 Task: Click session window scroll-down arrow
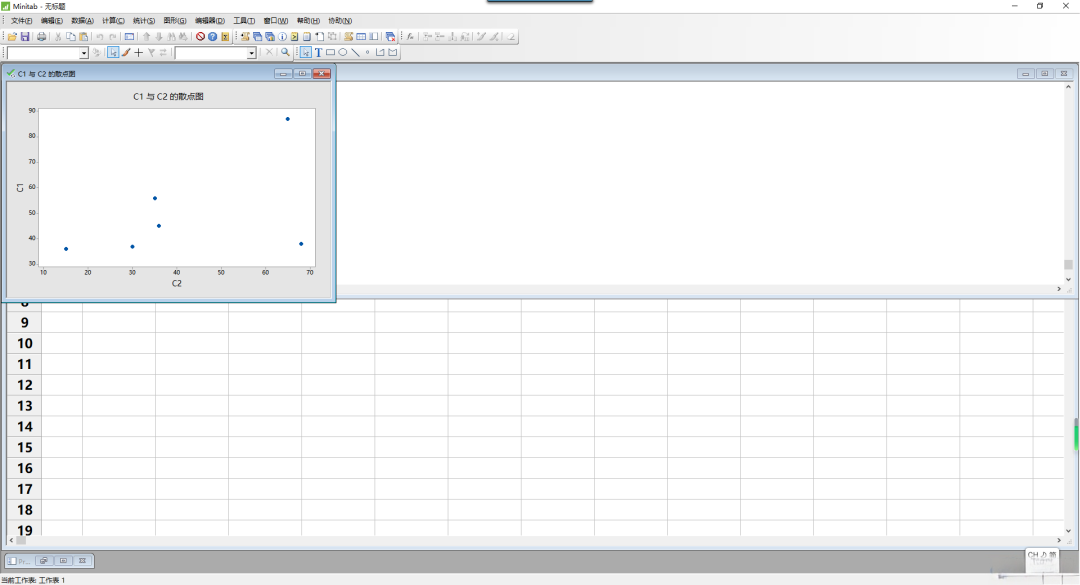(1068, 279)
